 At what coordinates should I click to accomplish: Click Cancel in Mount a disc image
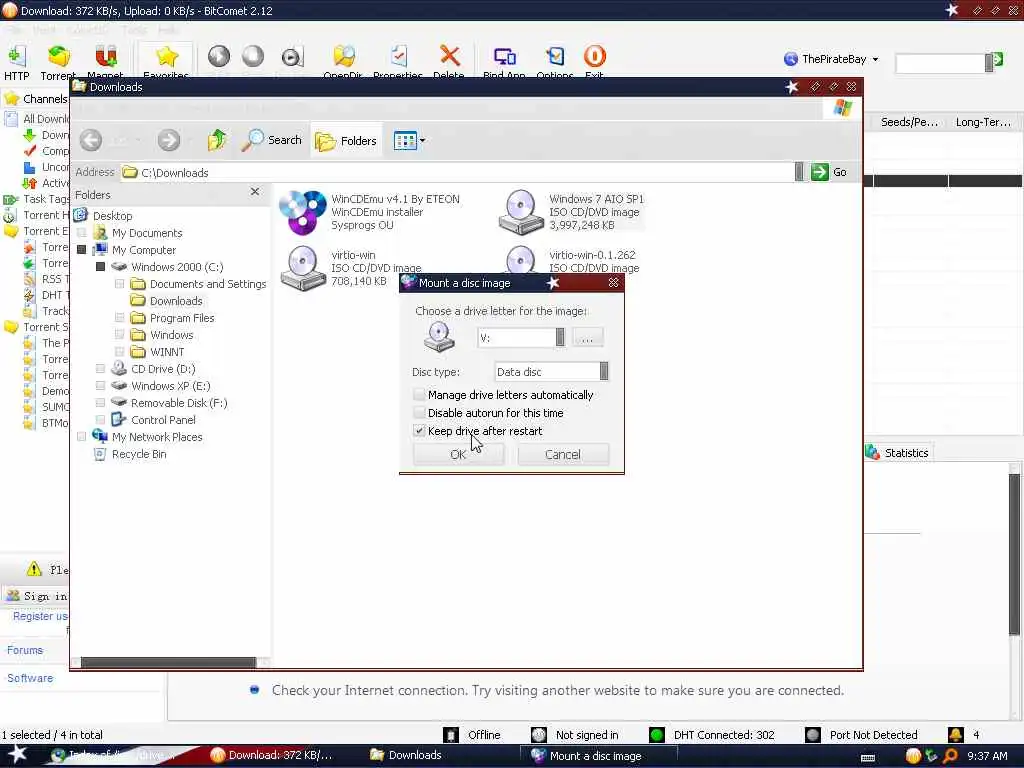[x=563, y=454]
